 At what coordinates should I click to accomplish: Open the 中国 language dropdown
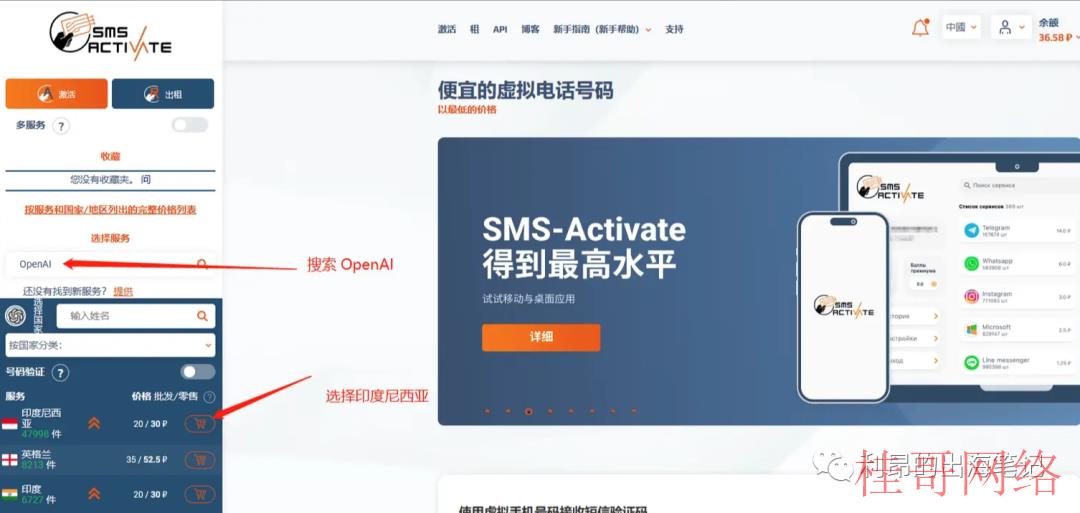(x=962, y=28)
